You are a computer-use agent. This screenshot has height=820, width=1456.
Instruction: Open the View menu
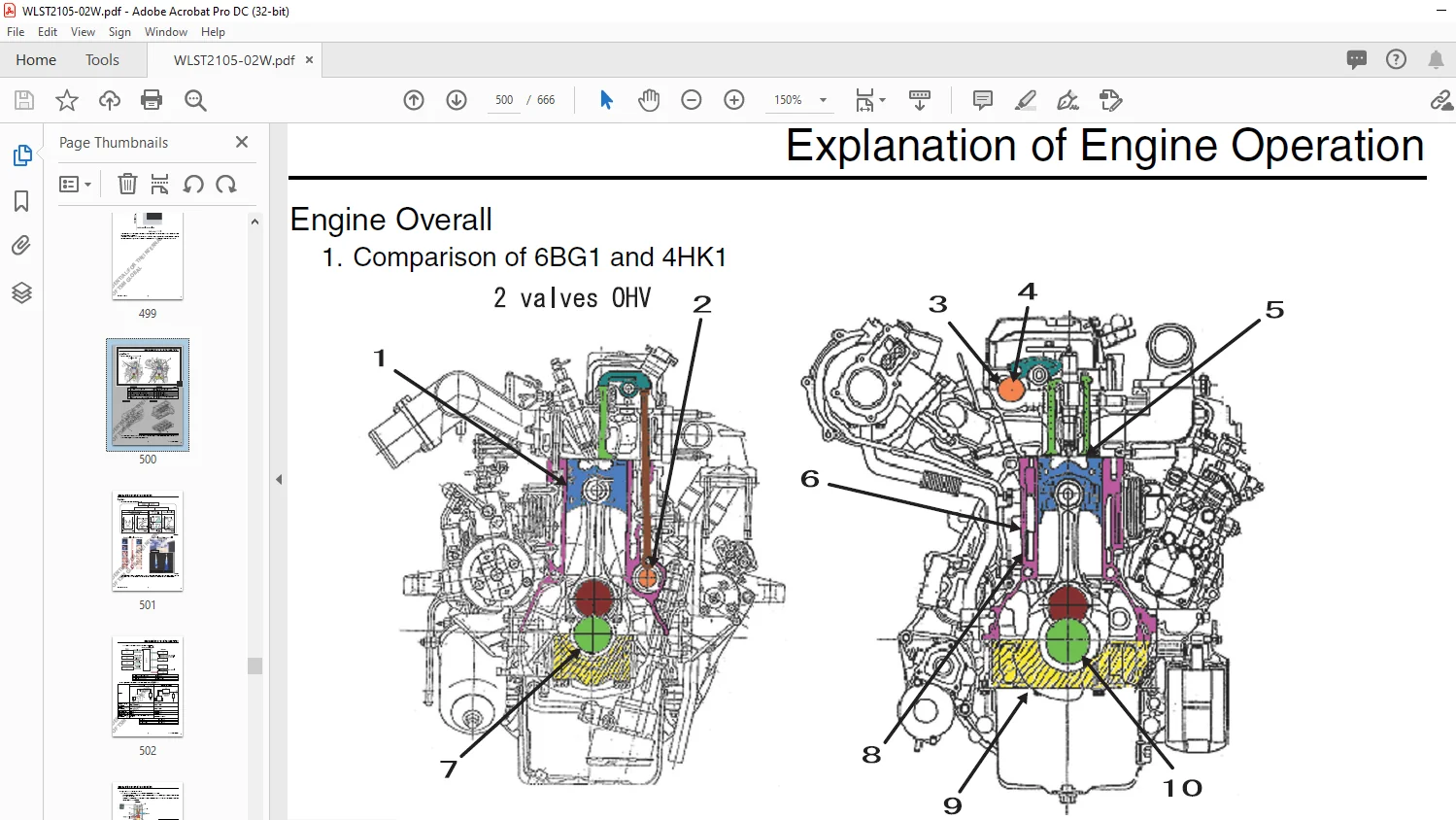pyautogui.click(x=83, y=32)
